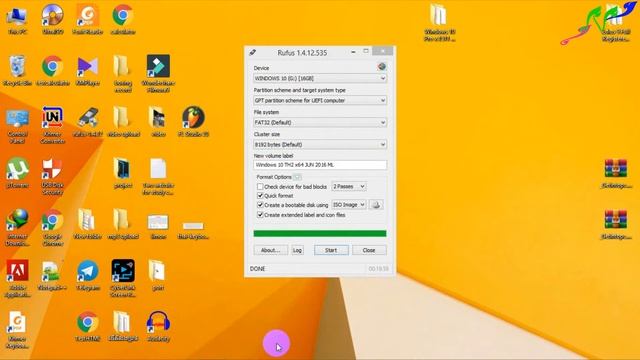Image resolution: width=640 pixels, height=360 pixels.
Task: Uncheck the Quick format option
Action: point(260,196)
